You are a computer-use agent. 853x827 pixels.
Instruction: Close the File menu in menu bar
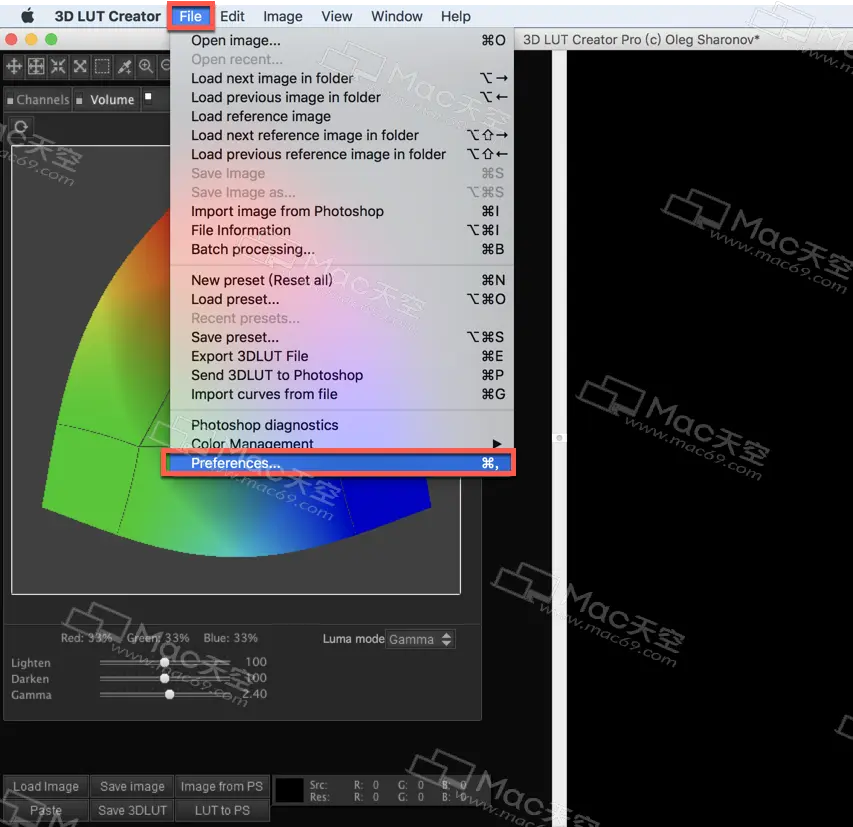point(190,16)
